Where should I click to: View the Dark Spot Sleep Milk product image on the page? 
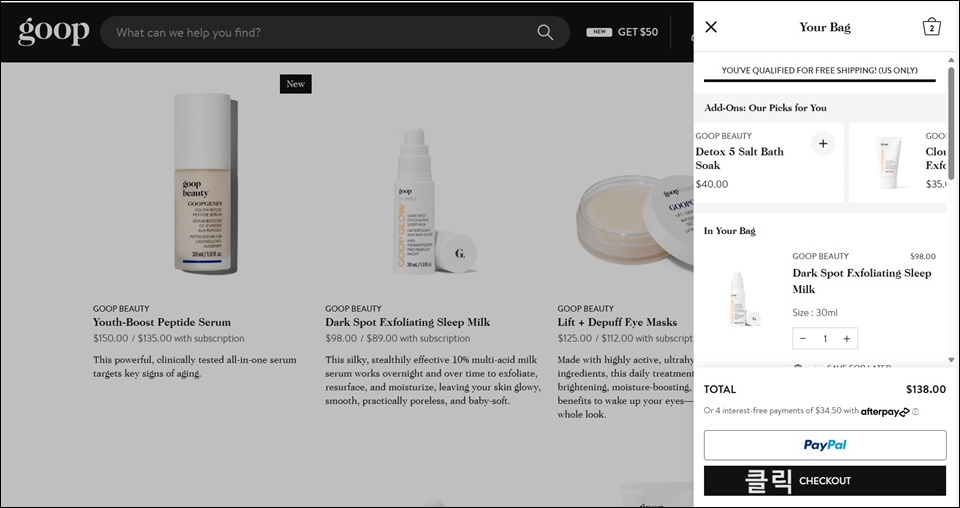(433, 202)
